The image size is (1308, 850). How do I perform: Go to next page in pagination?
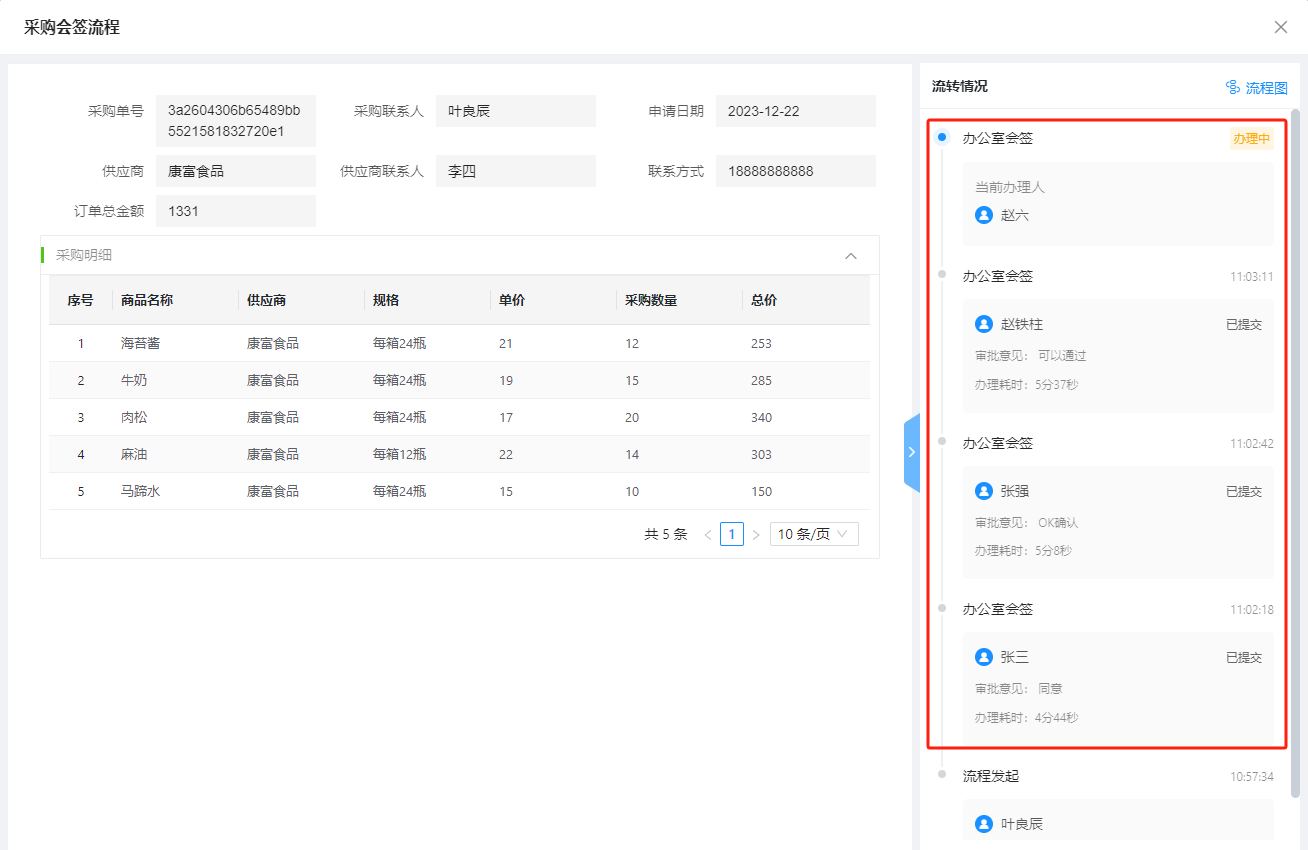click(x=756, y=535)
